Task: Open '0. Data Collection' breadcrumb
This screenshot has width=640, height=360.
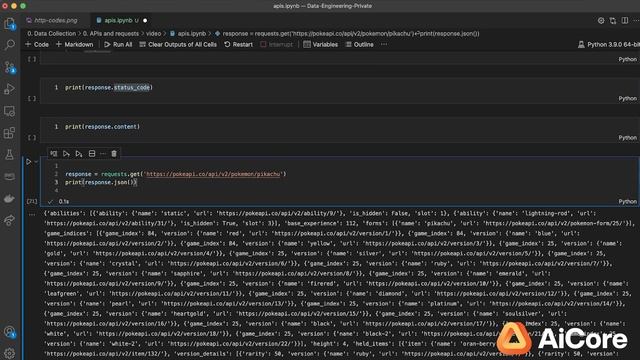Action: (x=51, y=34)
